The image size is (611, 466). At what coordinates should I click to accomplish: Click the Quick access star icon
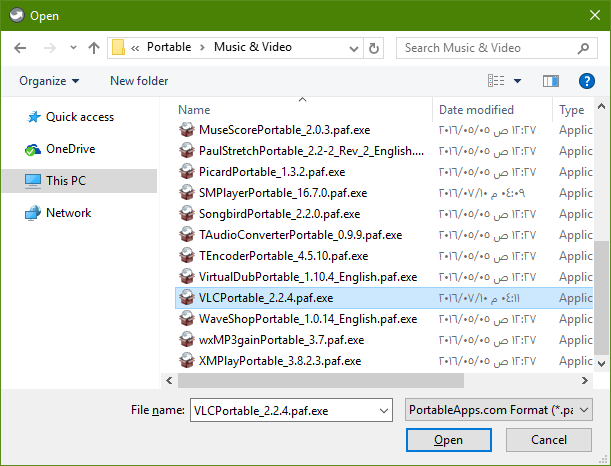(x=34, y=117)
